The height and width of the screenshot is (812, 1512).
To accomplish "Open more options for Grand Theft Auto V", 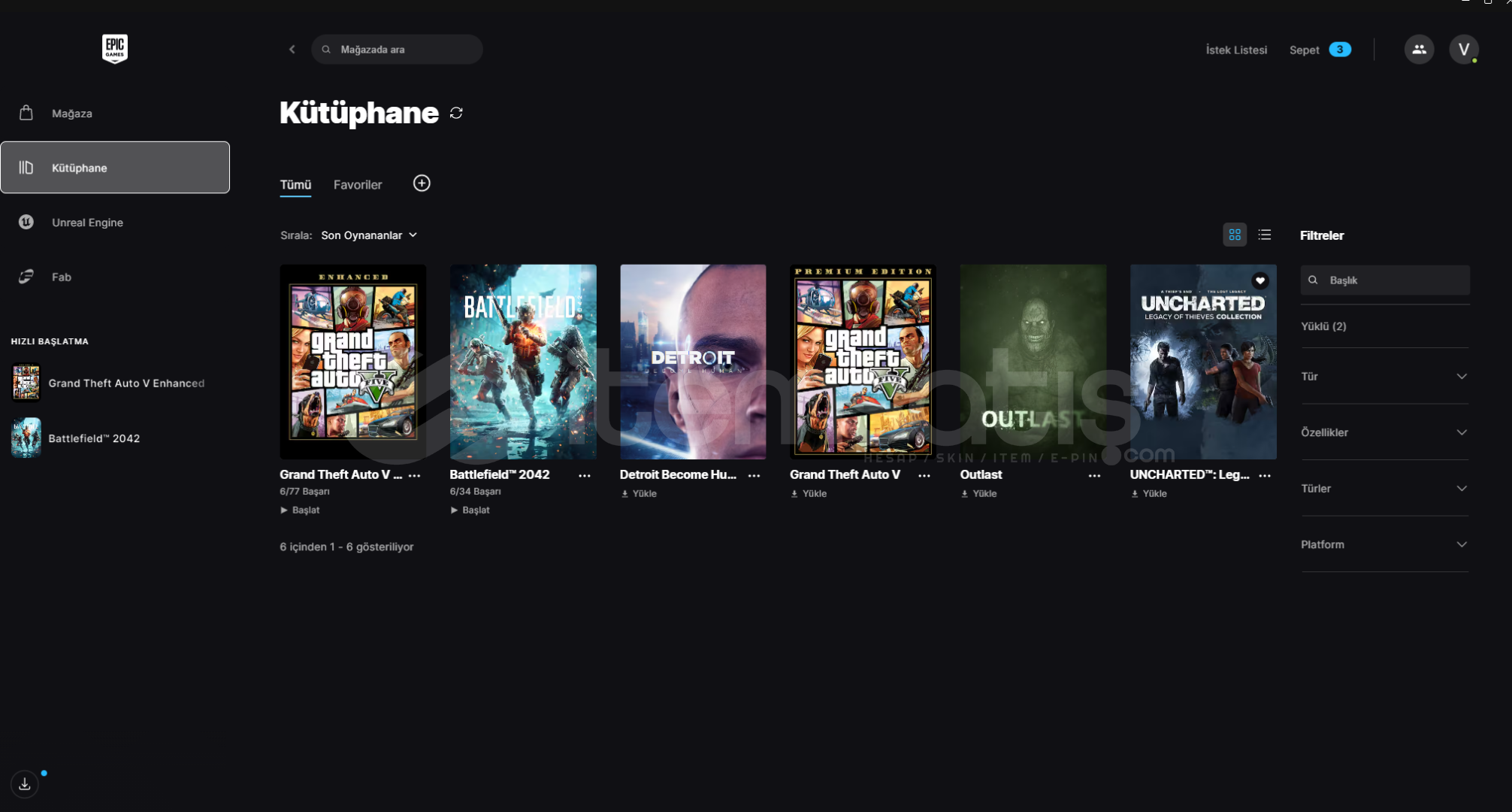I will point(924,476).
